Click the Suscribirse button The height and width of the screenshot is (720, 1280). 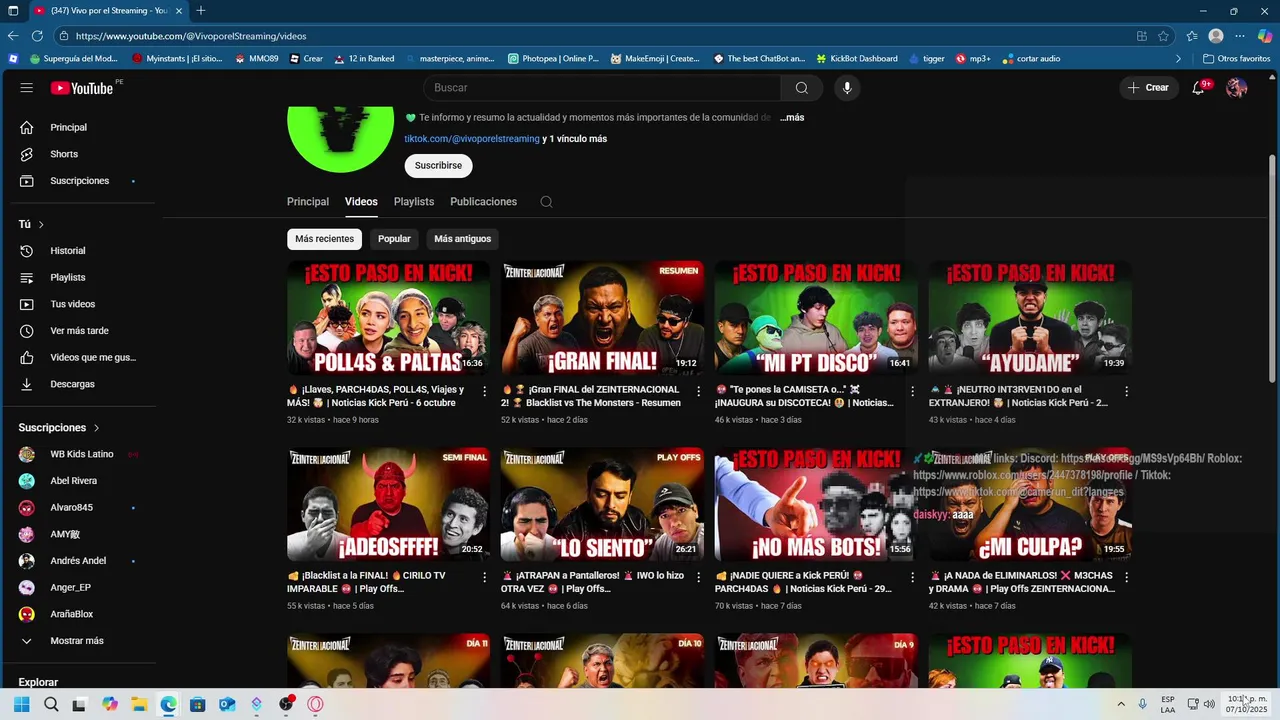[x=438, y=166]
